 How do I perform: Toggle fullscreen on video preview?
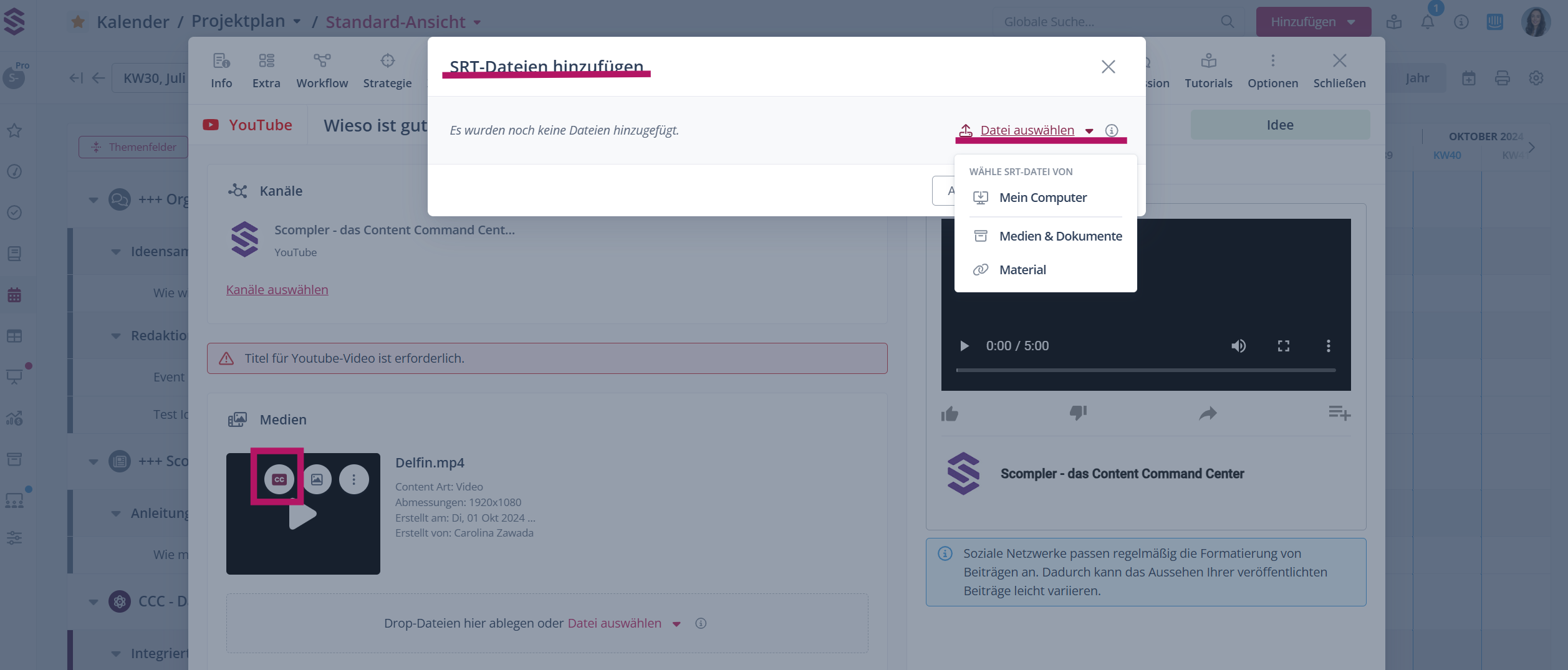(1283, 346)
